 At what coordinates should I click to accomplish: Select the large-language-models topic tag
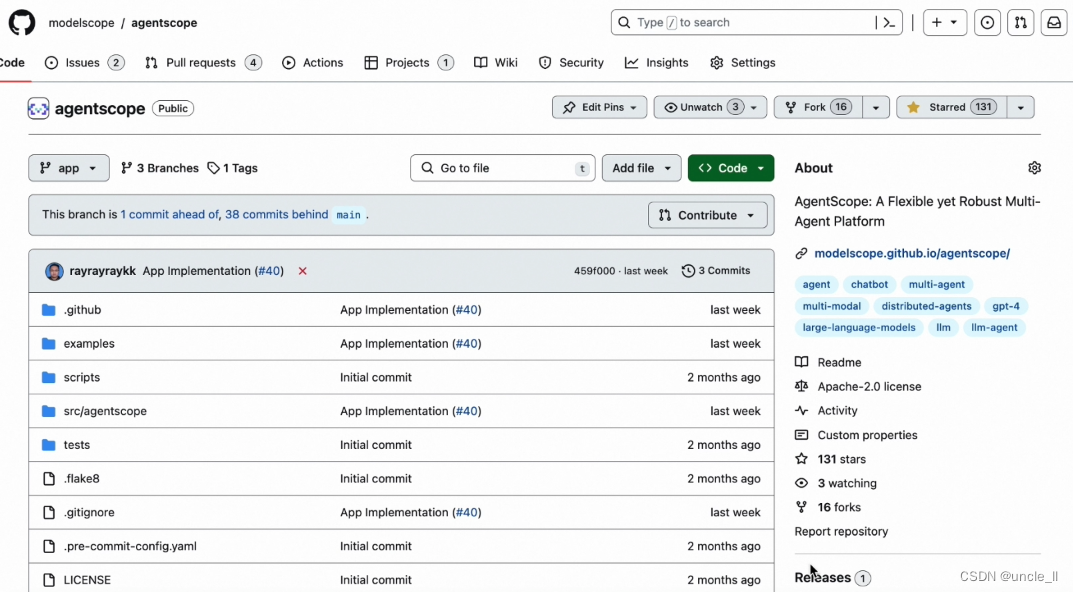point(859,328)
